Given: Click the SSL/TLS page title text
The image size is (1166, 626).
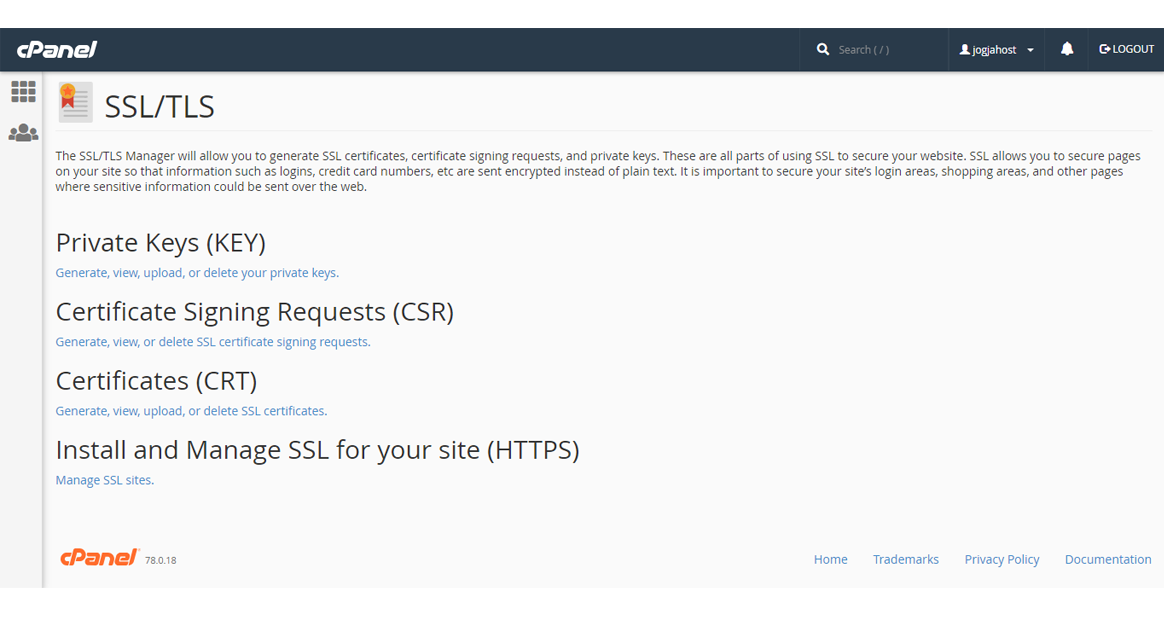Looking at the screenshot, I should [159, 107].
